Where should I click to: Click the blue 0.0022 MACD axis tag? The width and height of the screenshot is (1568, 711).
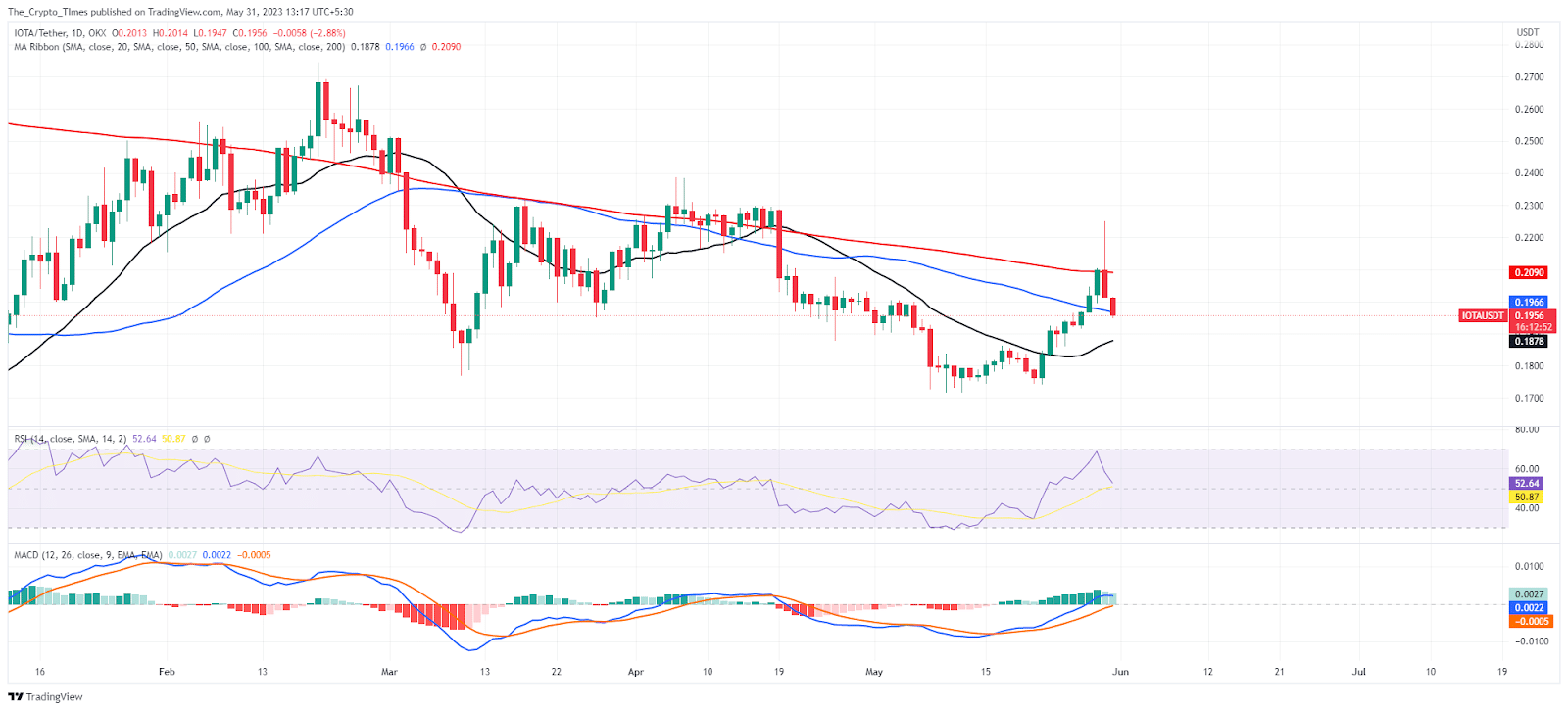(x=1530, y=608)
